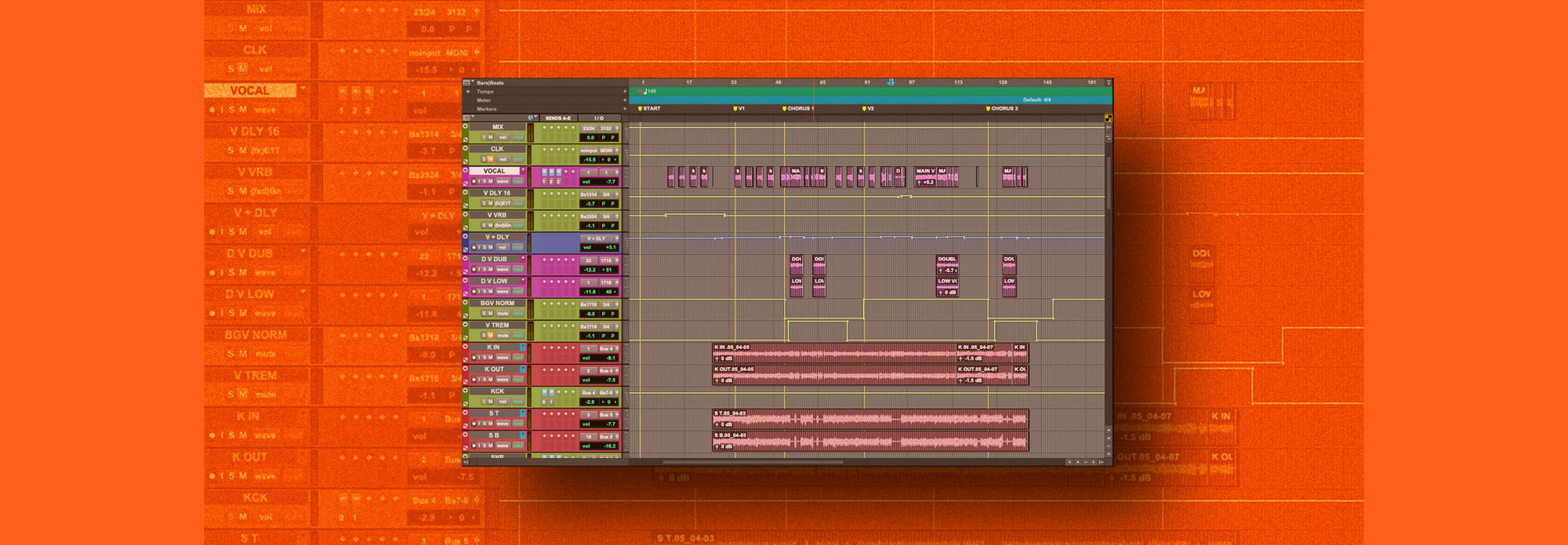Screen dimensions: 1568x545
Task: Enable input monitoring on D V DUB
Action: [x=479, y=269]
